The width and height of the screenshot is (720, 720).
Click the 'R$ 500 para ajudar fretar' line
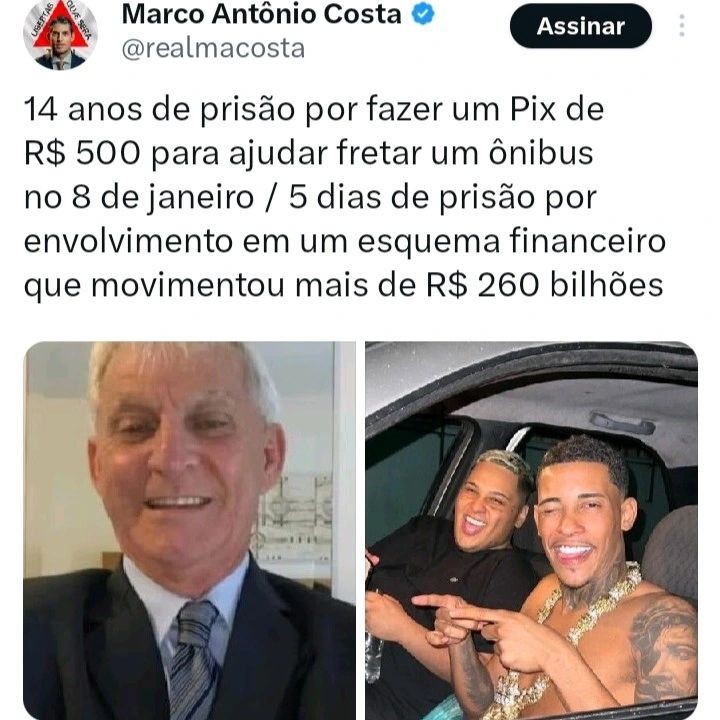point(309,153)
